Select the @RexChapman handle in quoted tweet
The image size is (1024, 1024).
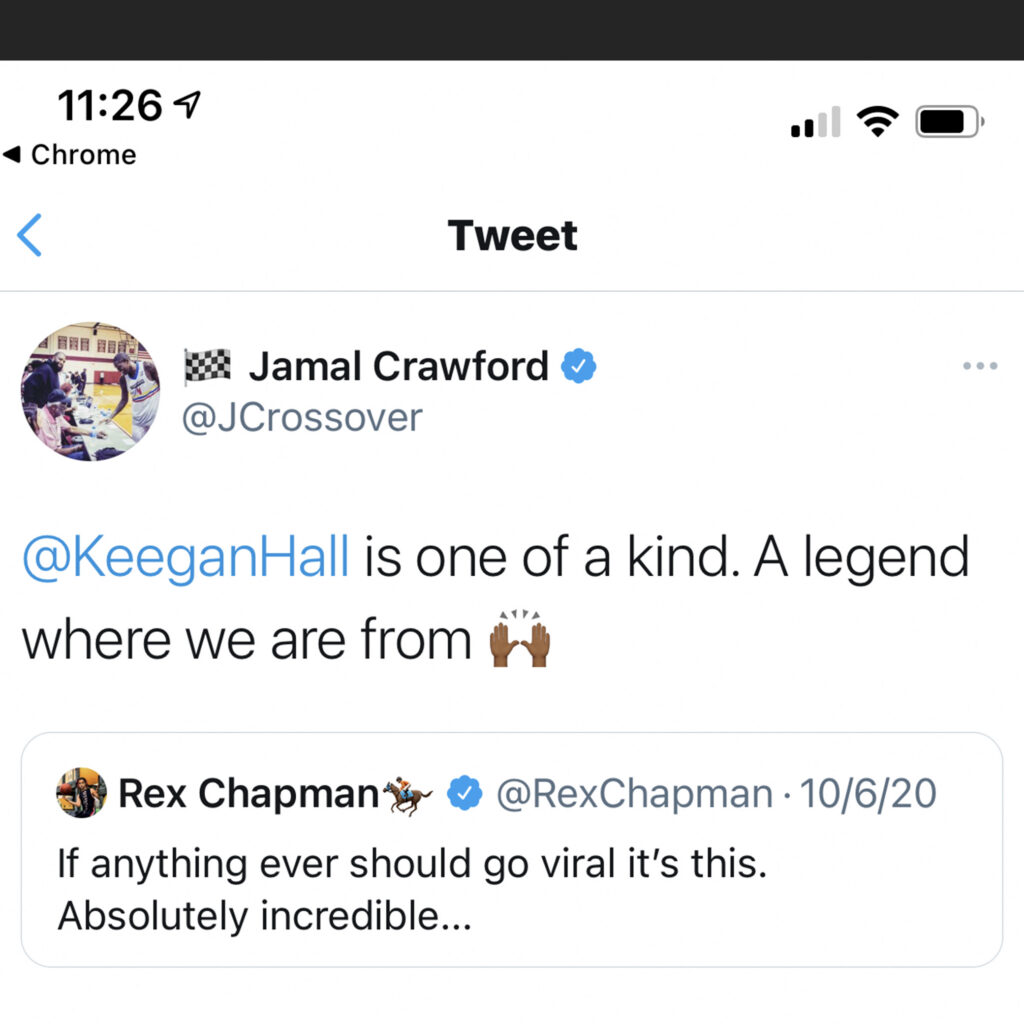point(635,794)
